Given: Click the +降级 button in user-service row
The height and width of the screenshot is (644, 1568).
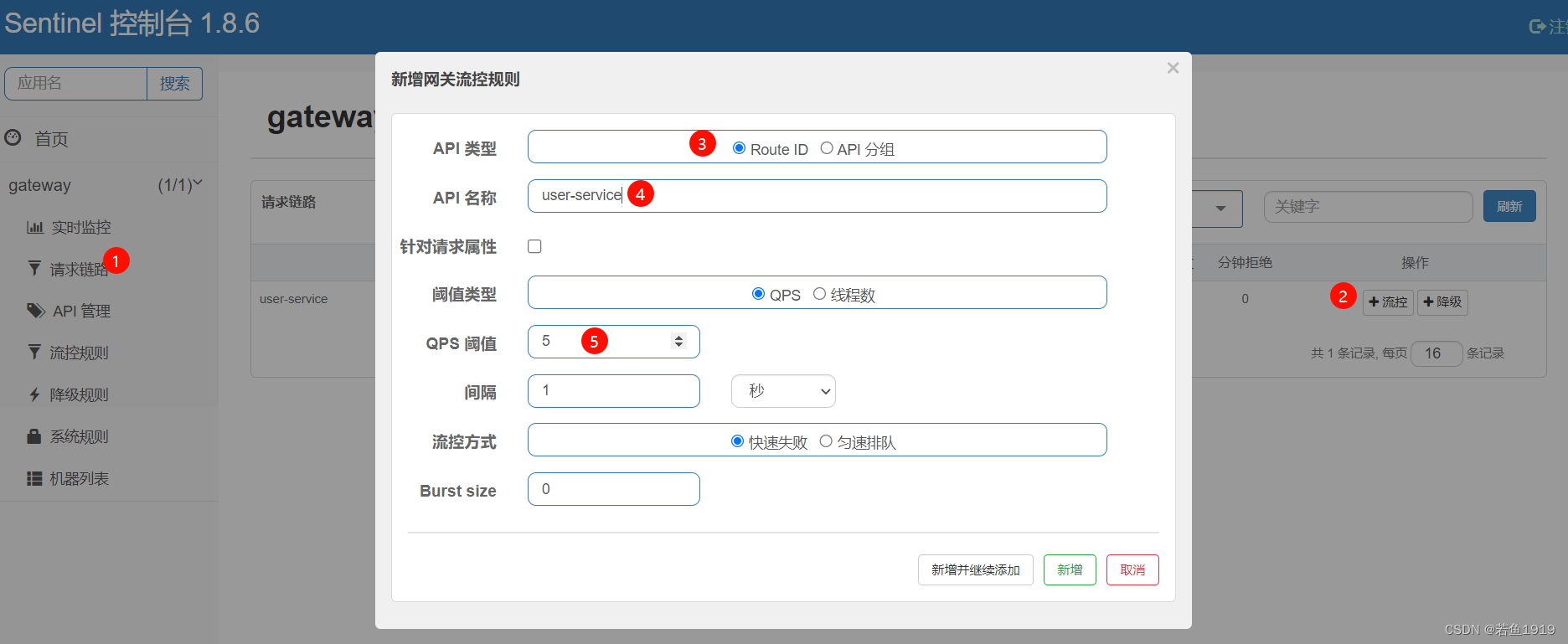Looking at the screenshot, I should (x=1442, y=301).
